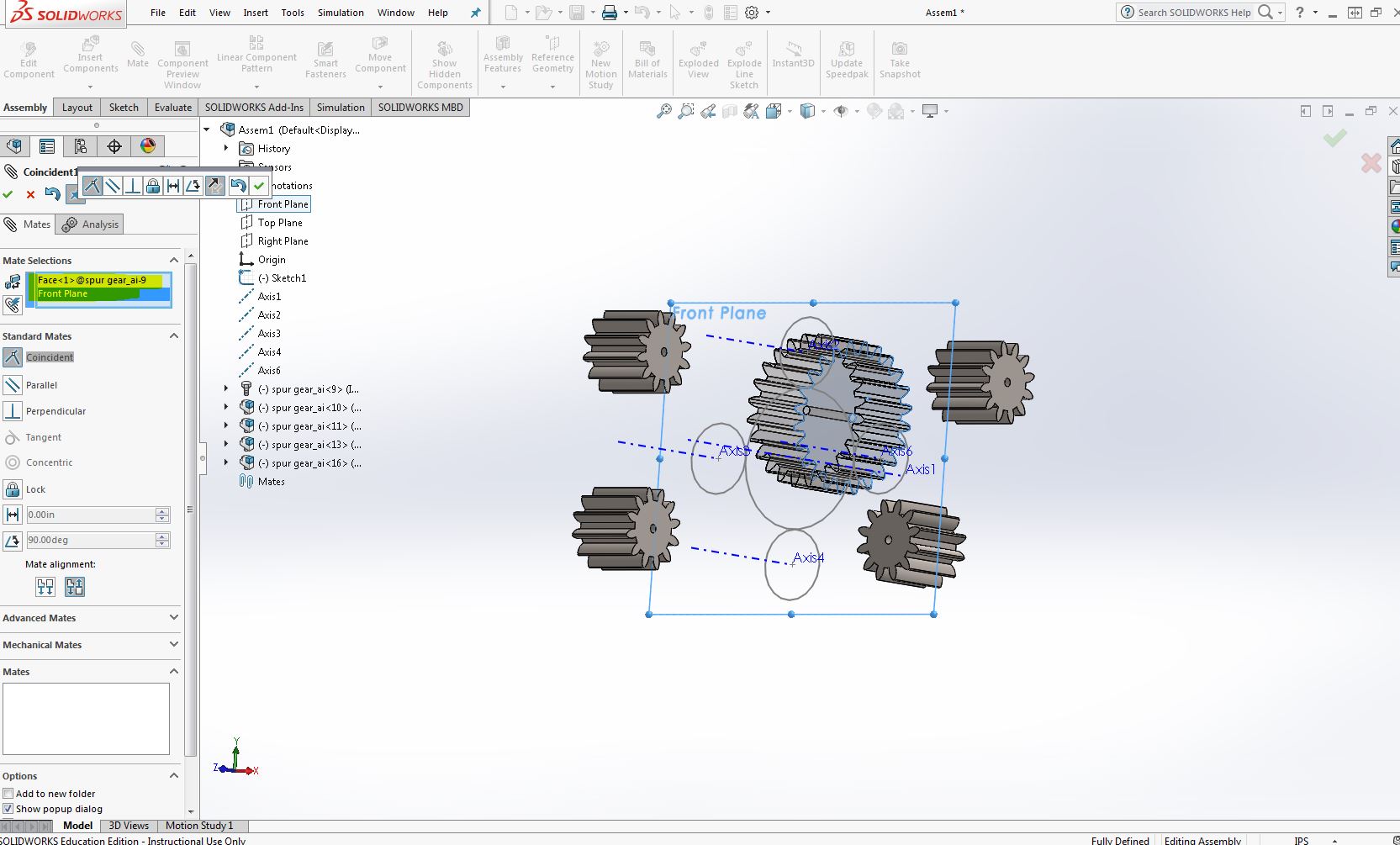
Task: Open the Tools menu
Action: tap(293, 13)
